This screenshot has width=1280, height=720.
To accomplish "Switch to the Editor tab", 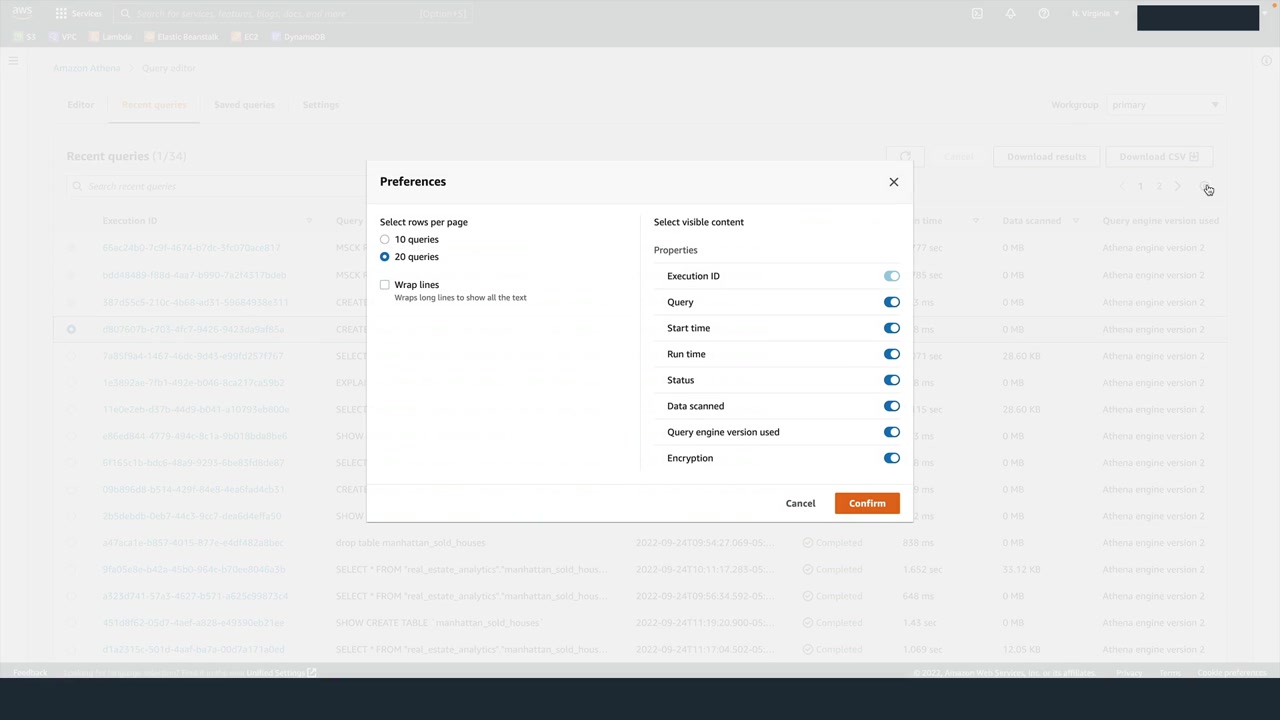I will (x=80, y=105).
